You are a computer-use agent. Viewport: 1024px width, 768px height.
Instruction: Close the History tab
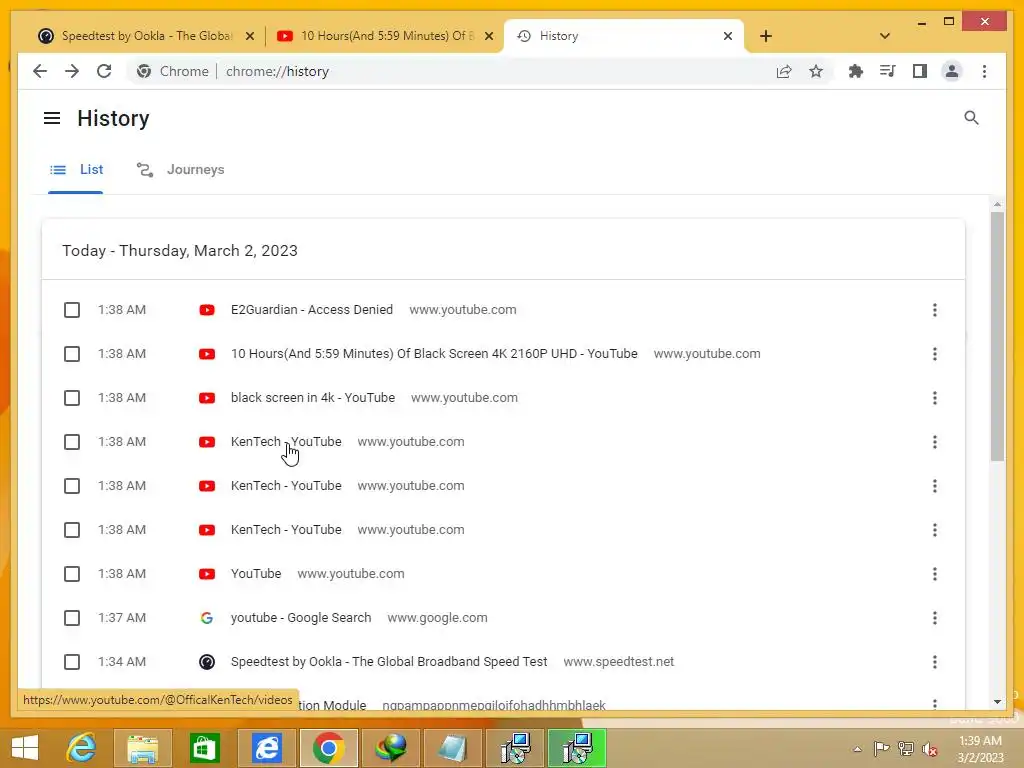pos(728,36)
